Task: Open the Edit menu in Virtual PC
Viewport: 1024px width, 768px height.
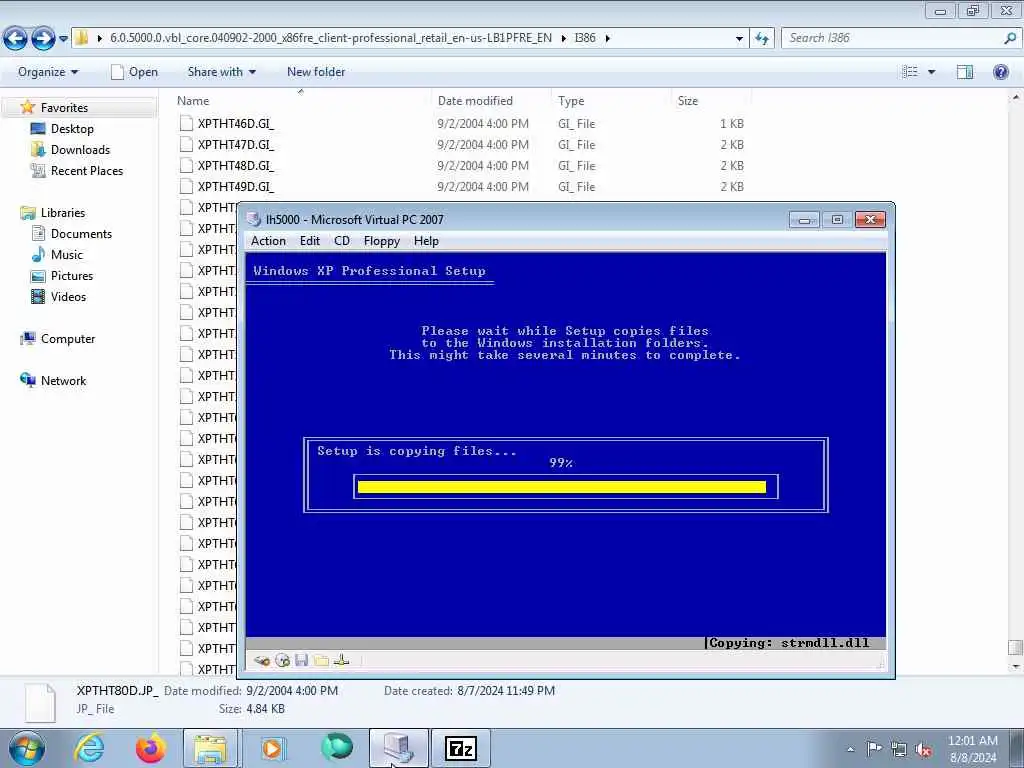Action: click(310, 241)
